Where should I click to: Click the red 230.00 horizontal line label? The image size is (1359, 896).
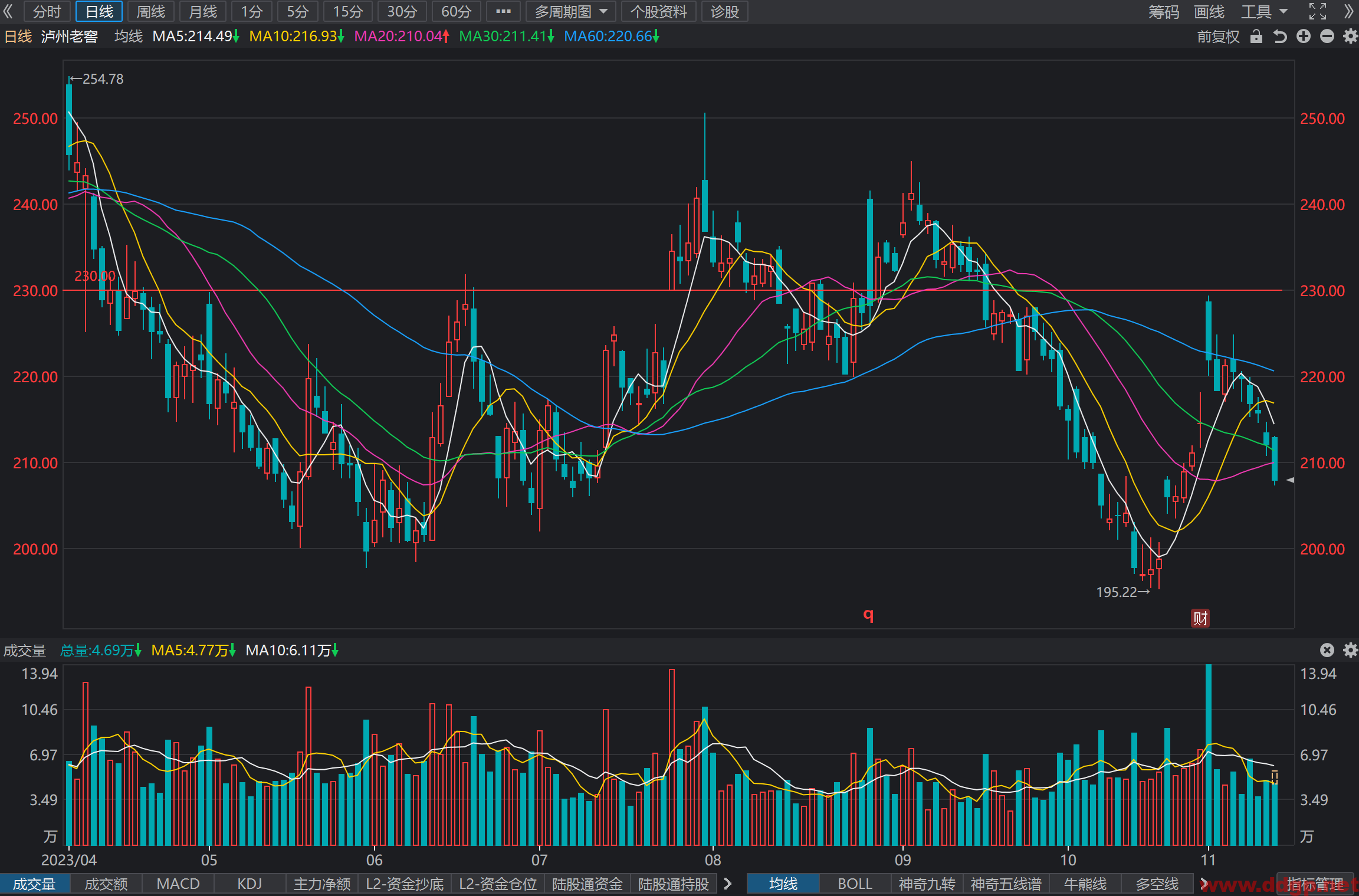(95, 276)
